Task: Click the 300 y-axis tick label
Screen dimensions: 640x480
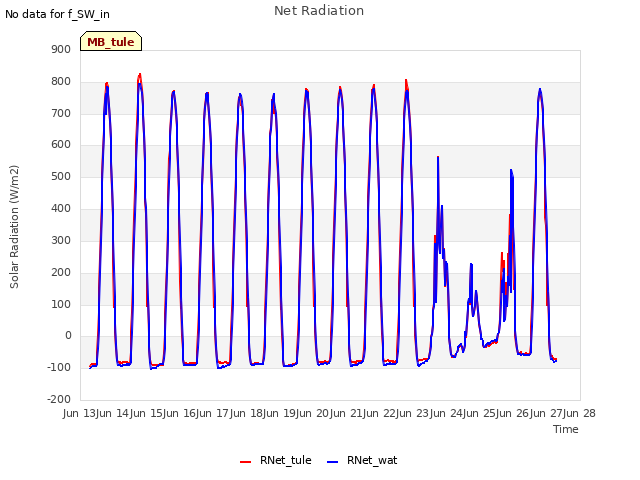Action: click(x=61, y=240)
